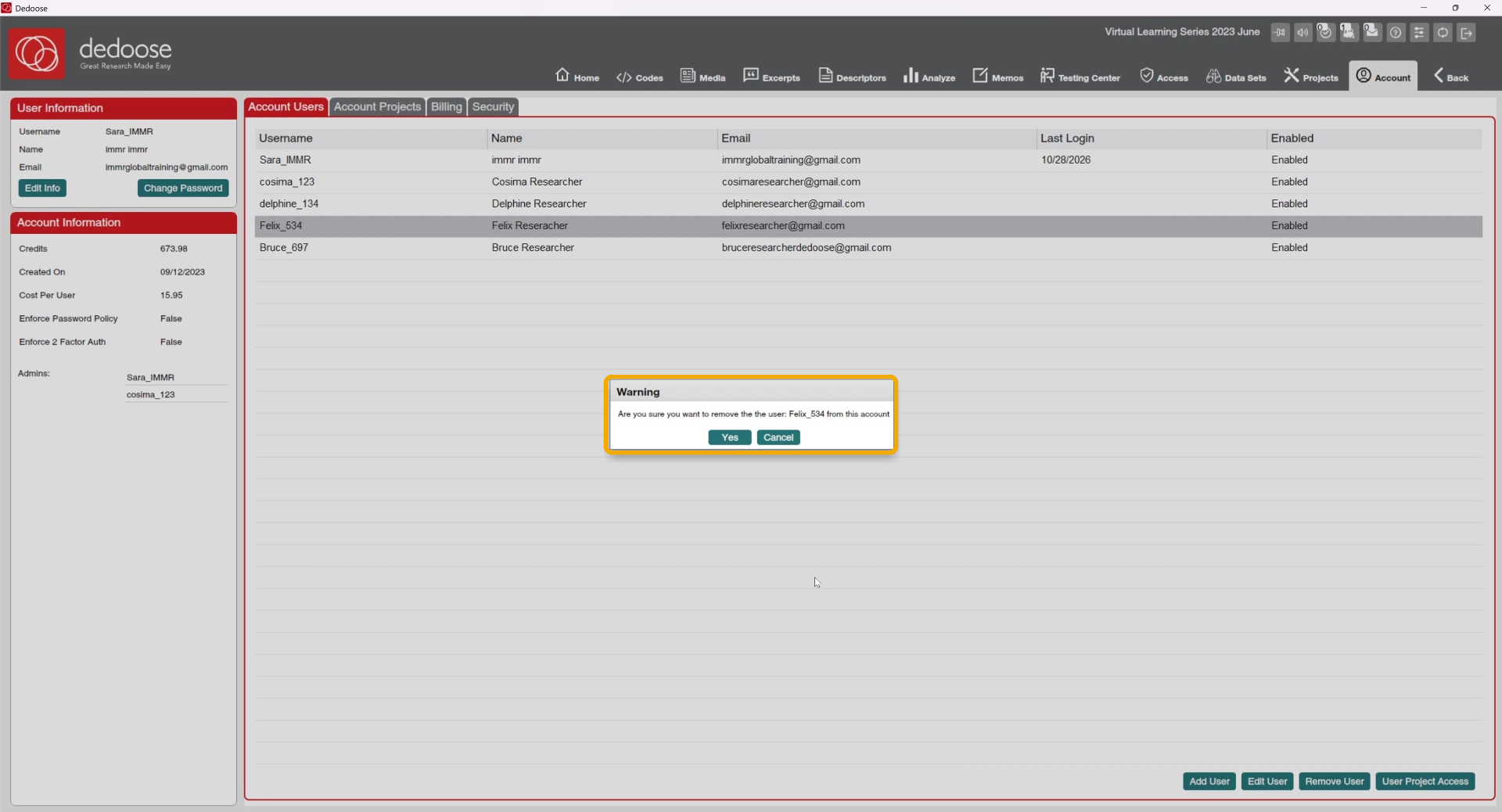Click the Remove User button

[x=1335, y=781]
